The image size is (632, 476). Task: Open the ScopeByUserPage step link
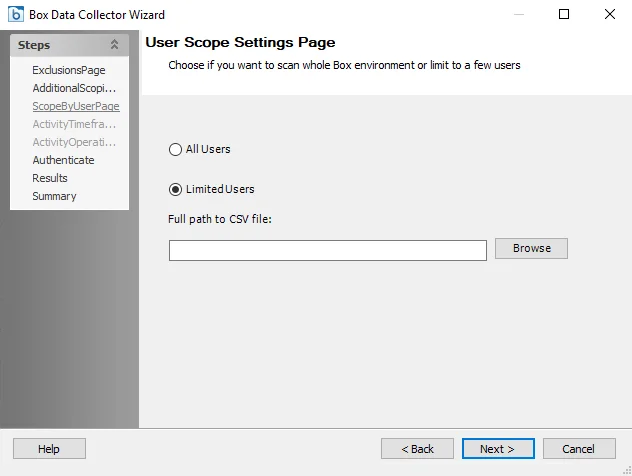click(76, 106)
